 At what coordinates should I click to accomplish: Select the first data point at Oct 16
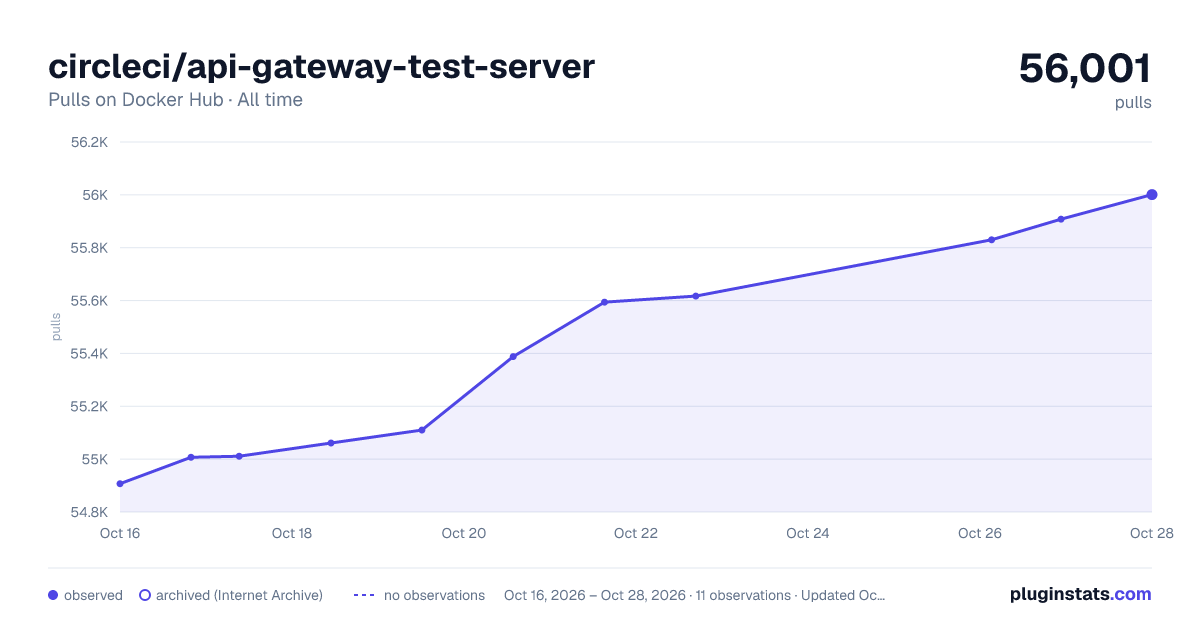tap(120, 484)
